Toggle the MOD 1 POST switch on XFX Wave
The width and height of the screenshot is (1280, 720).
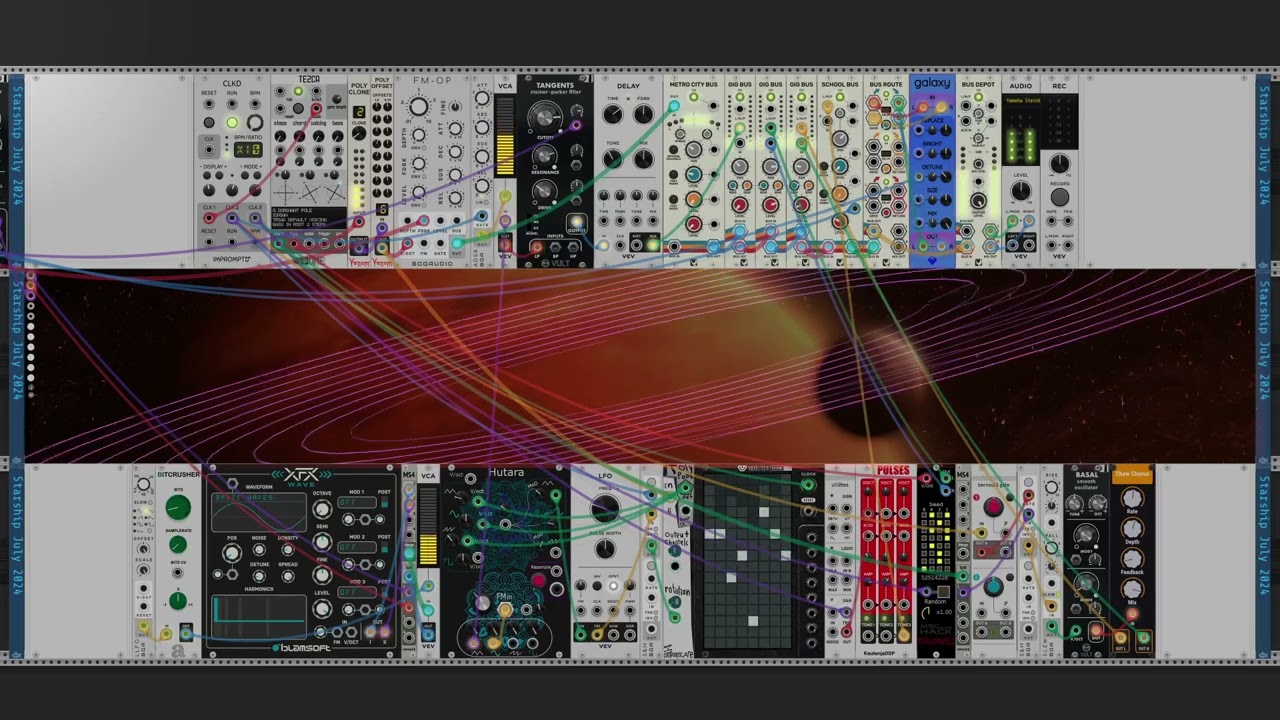[x=384, y=502]
